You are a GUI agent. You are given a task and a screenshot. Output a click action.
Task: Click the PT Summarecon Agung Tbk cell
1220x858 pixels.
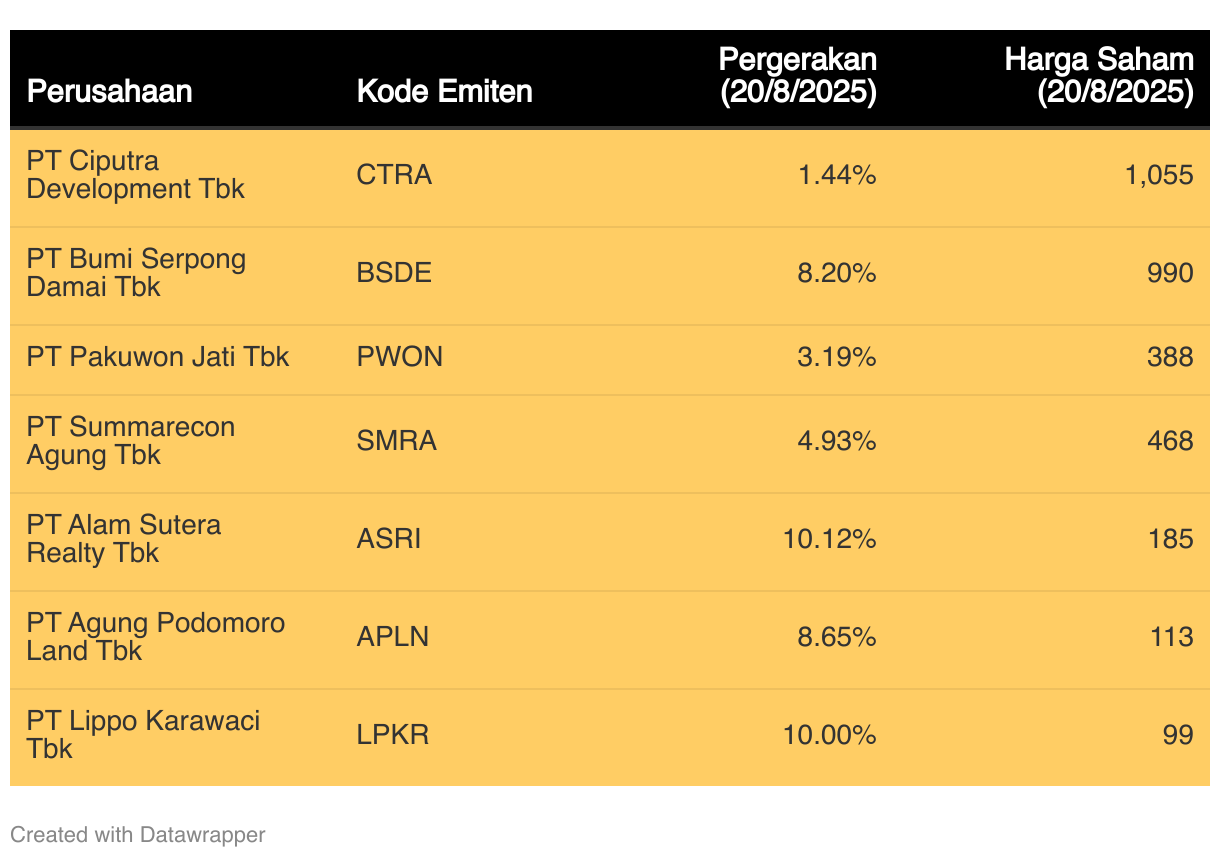[x=131, y=441]
